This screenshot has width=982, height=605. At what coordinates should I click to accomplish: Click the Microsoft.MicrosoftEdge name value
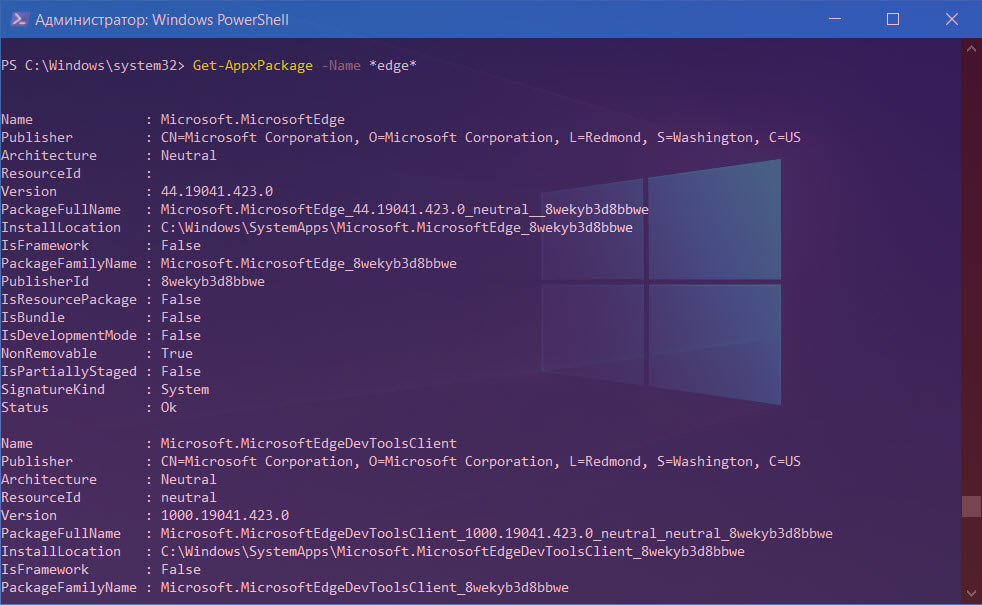click(252, 120)
